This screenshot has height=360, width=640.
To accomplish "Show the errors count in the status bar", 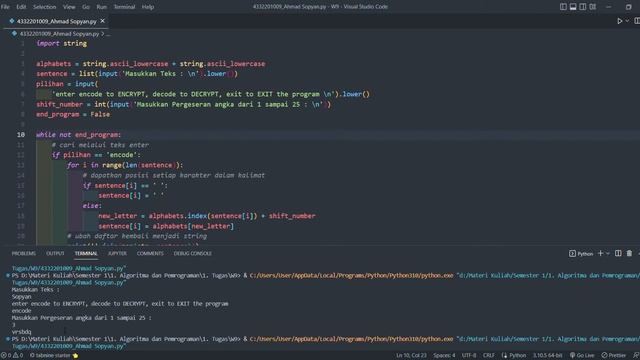I will pos(6,356).
